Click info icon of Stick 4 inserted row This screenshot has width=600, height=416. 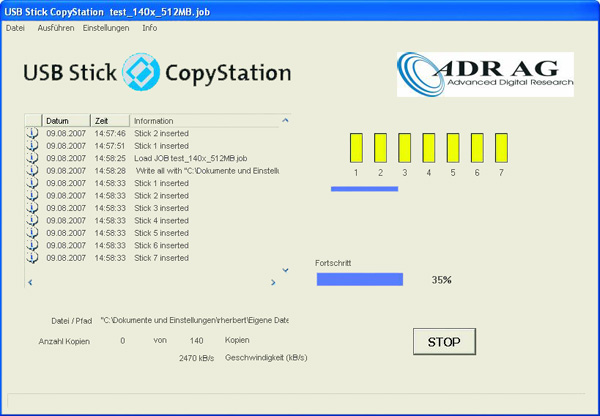33,220
